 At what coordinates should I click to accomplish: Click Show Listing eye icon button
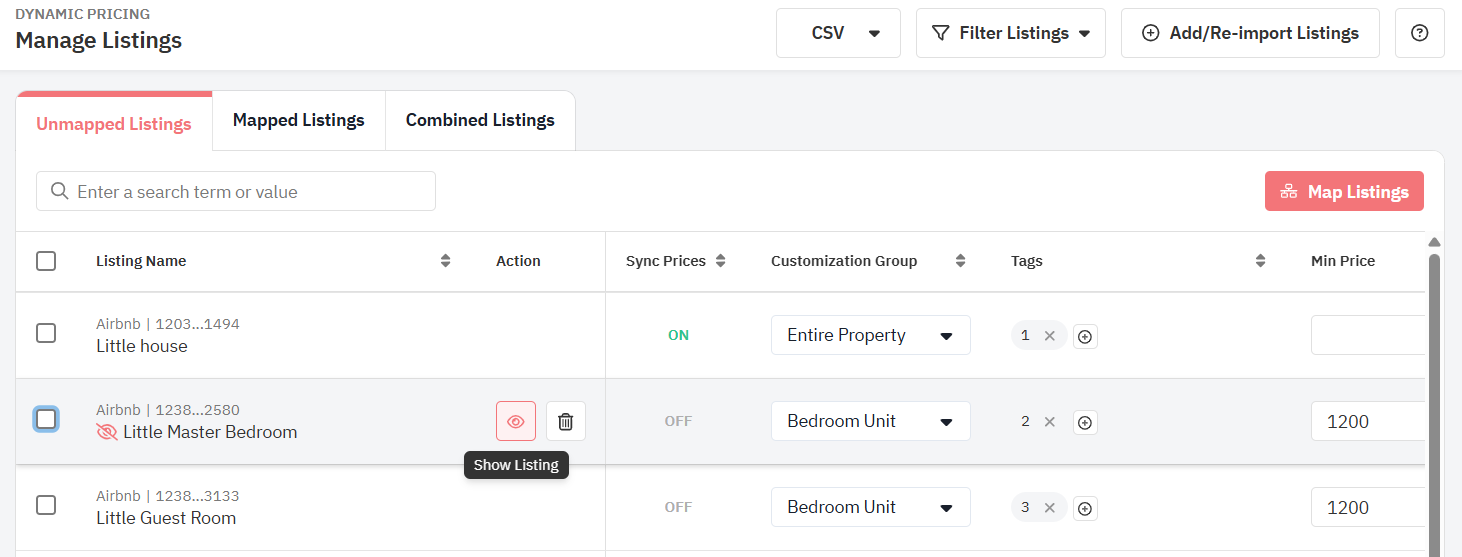pyautogui.click(x=516, y=421)
